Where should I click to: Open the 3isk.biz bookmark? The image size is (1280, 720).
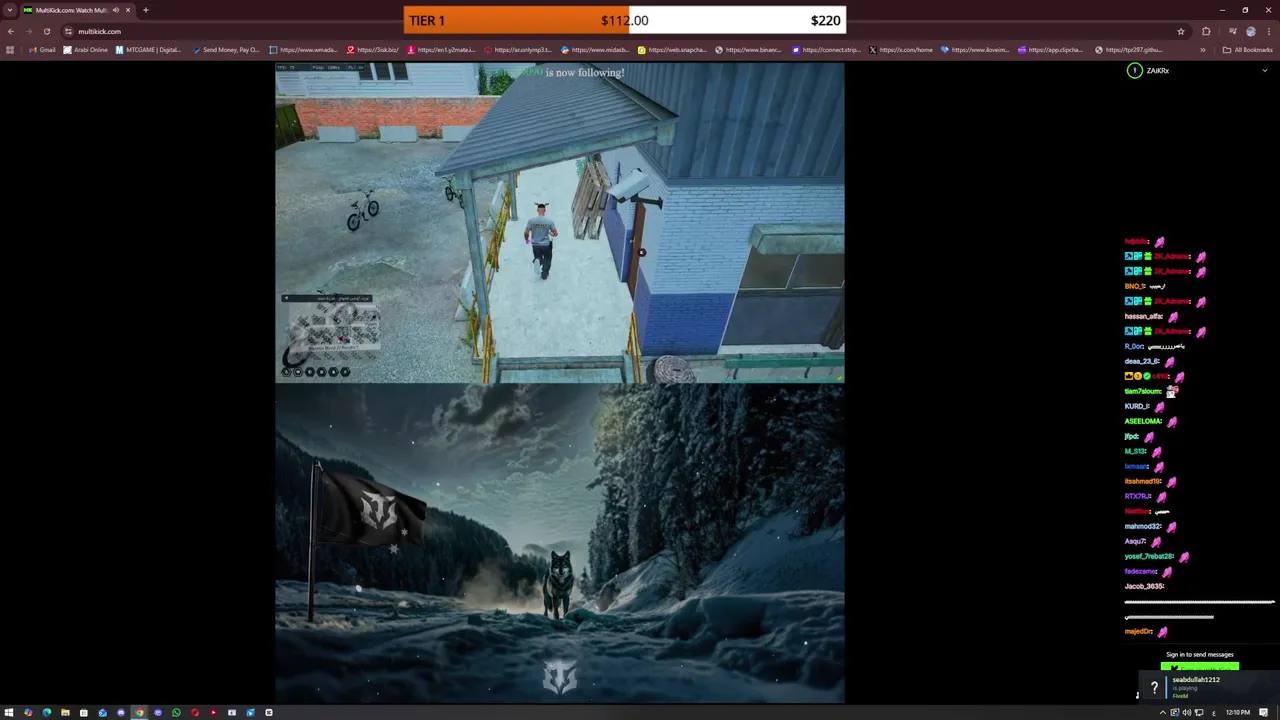pos(373,49)
